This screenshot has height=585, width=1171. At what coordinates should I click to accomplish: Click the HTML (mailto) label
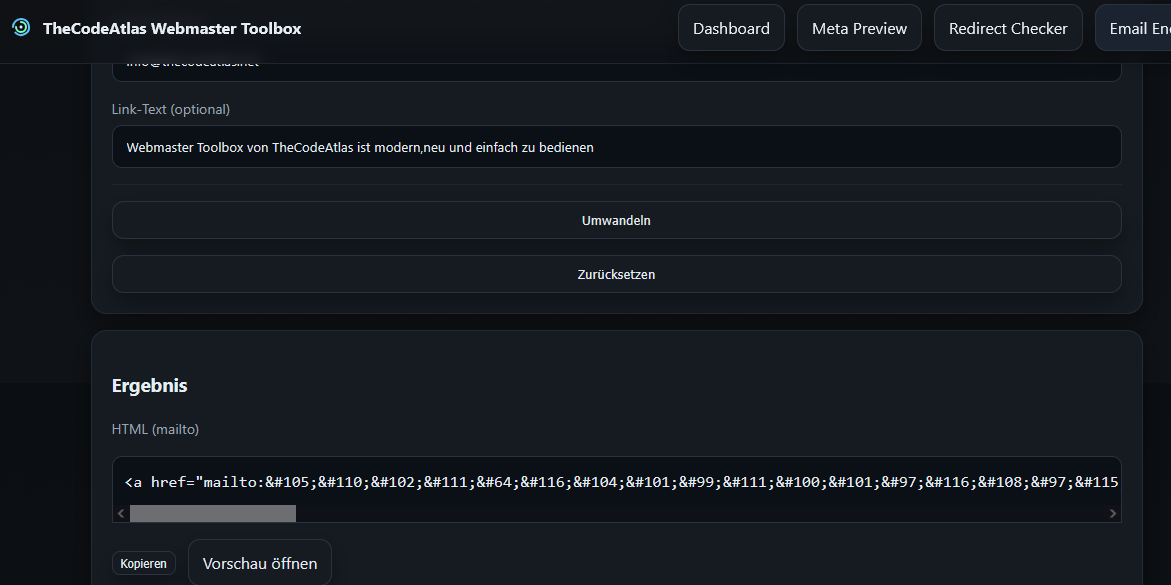pyautogui.click(x=155, y=429)
